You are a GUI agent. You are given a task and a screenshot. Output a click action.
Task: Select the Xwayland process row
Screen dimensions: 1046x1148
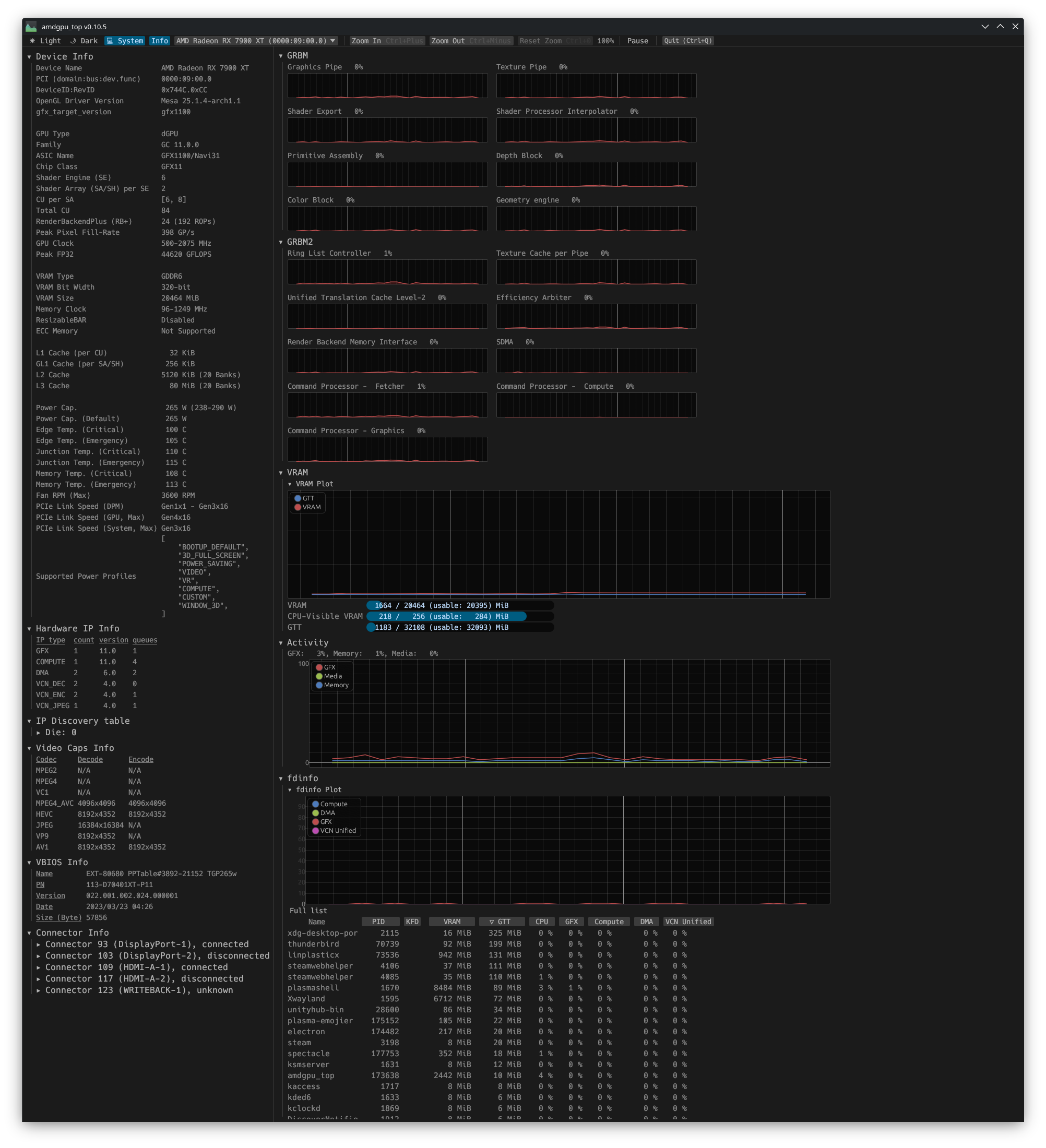488,999
